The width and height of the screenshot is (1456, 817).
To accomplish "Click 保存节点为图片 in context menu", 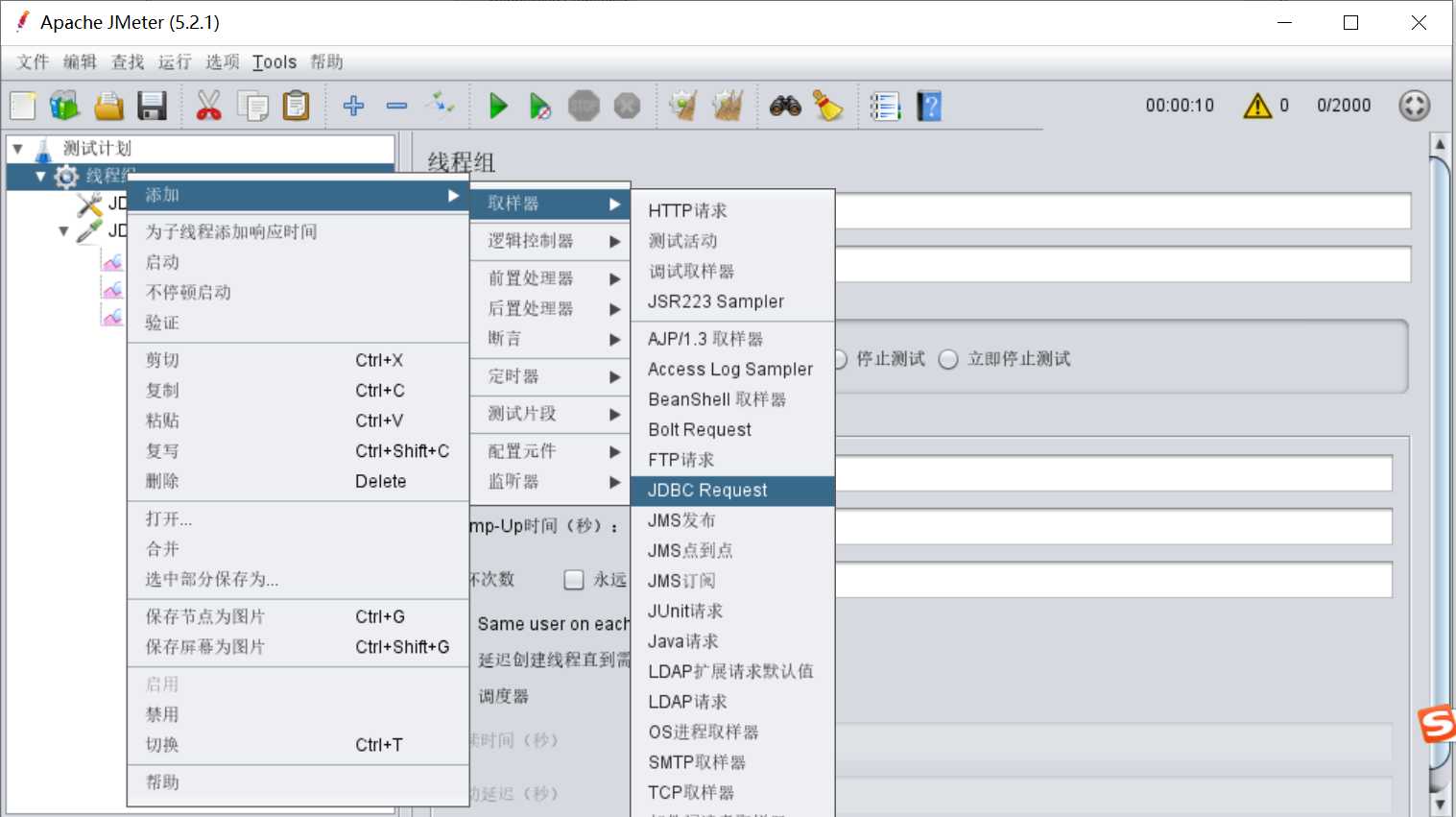I will pos(298,617).
